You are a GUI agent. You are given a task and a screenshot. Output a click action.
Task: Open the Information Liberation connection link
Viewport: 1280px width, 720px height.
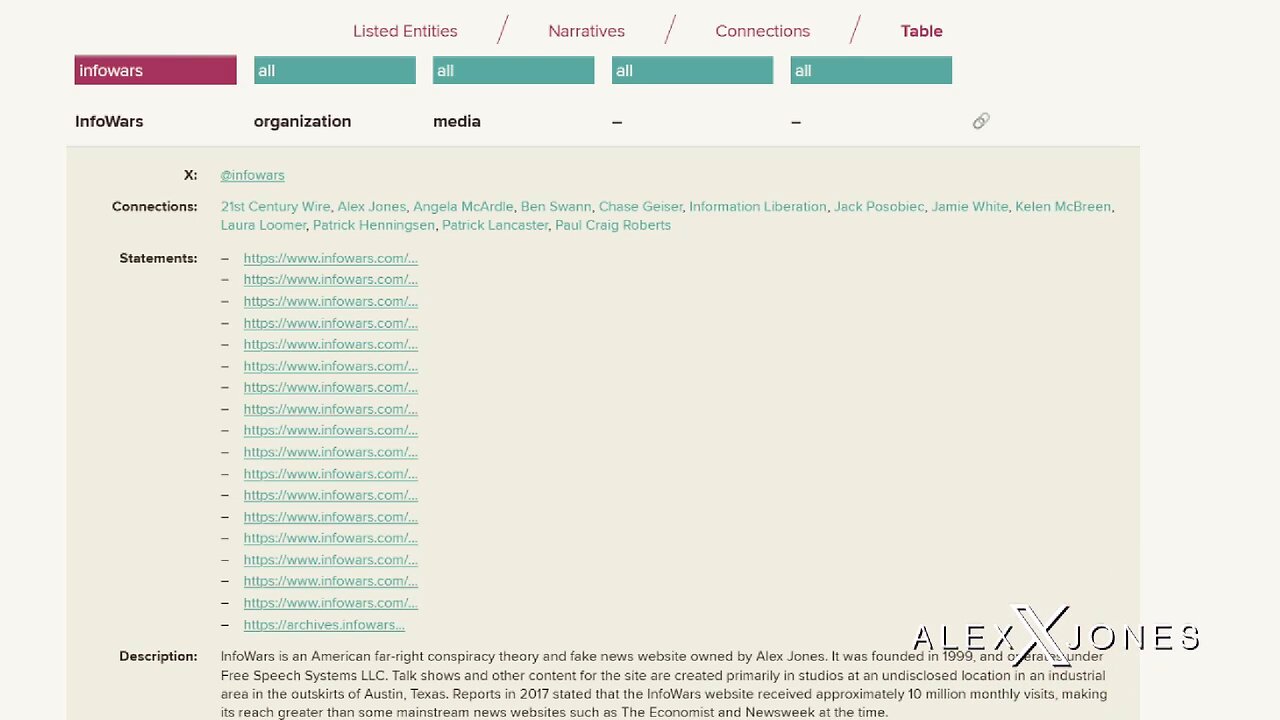(757, 207)
